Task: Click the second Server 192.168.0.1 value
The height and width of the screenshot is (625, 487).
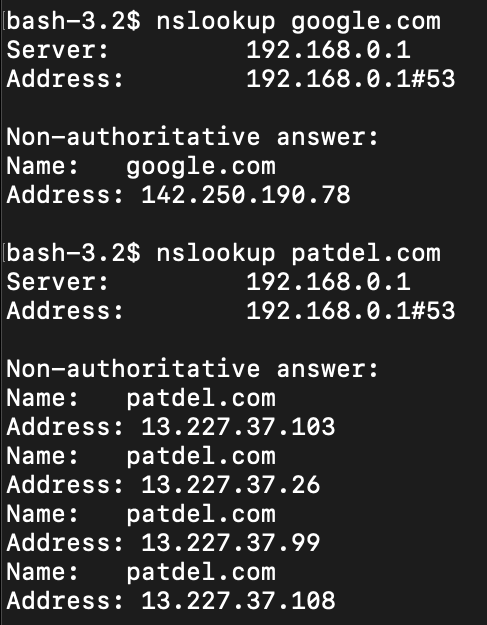Action: [328, 282]
